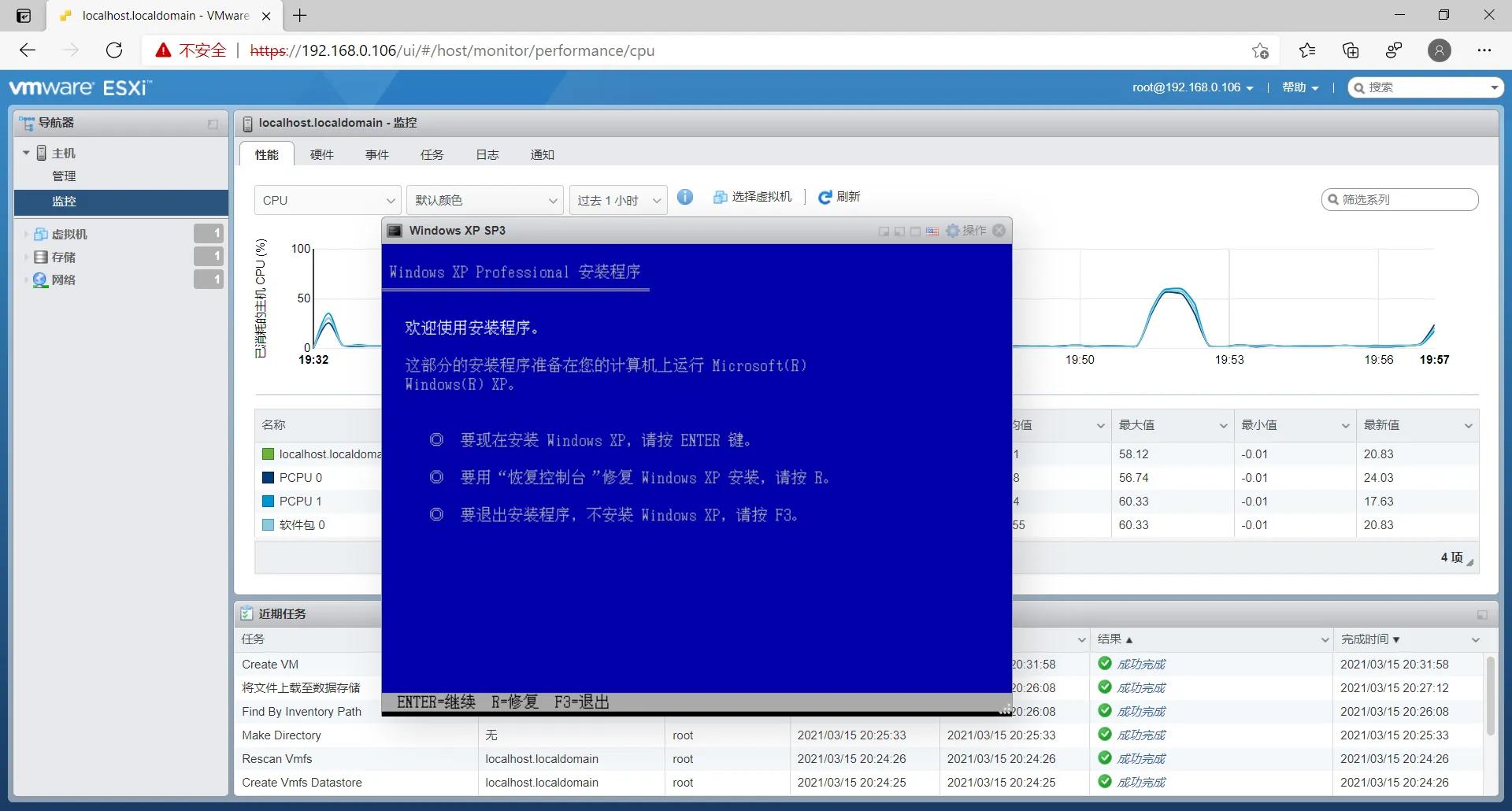This screenshot has height=811, width=1512.
Task: Click 刷新 refresh button
Action: (x=839, y=197)
